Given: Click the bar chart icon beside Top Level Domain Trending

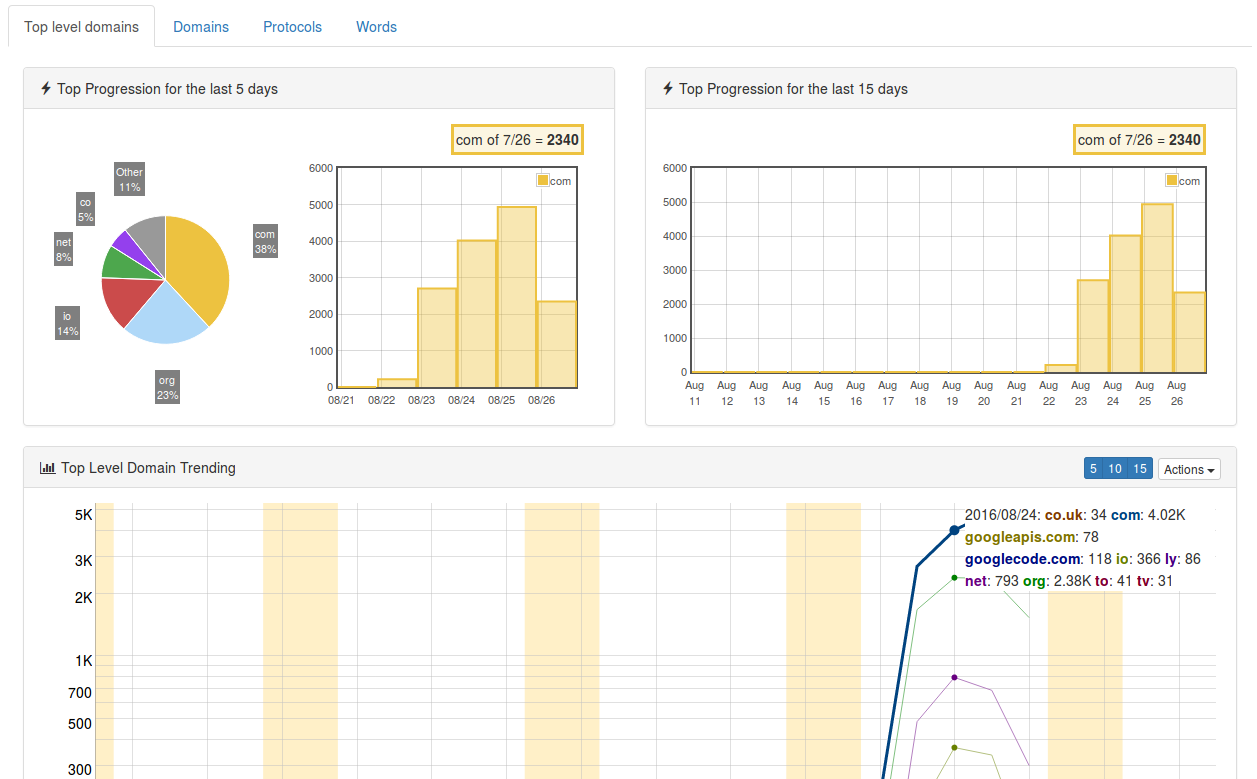Looking at the screenshot, I should click(x=47, y=468).
